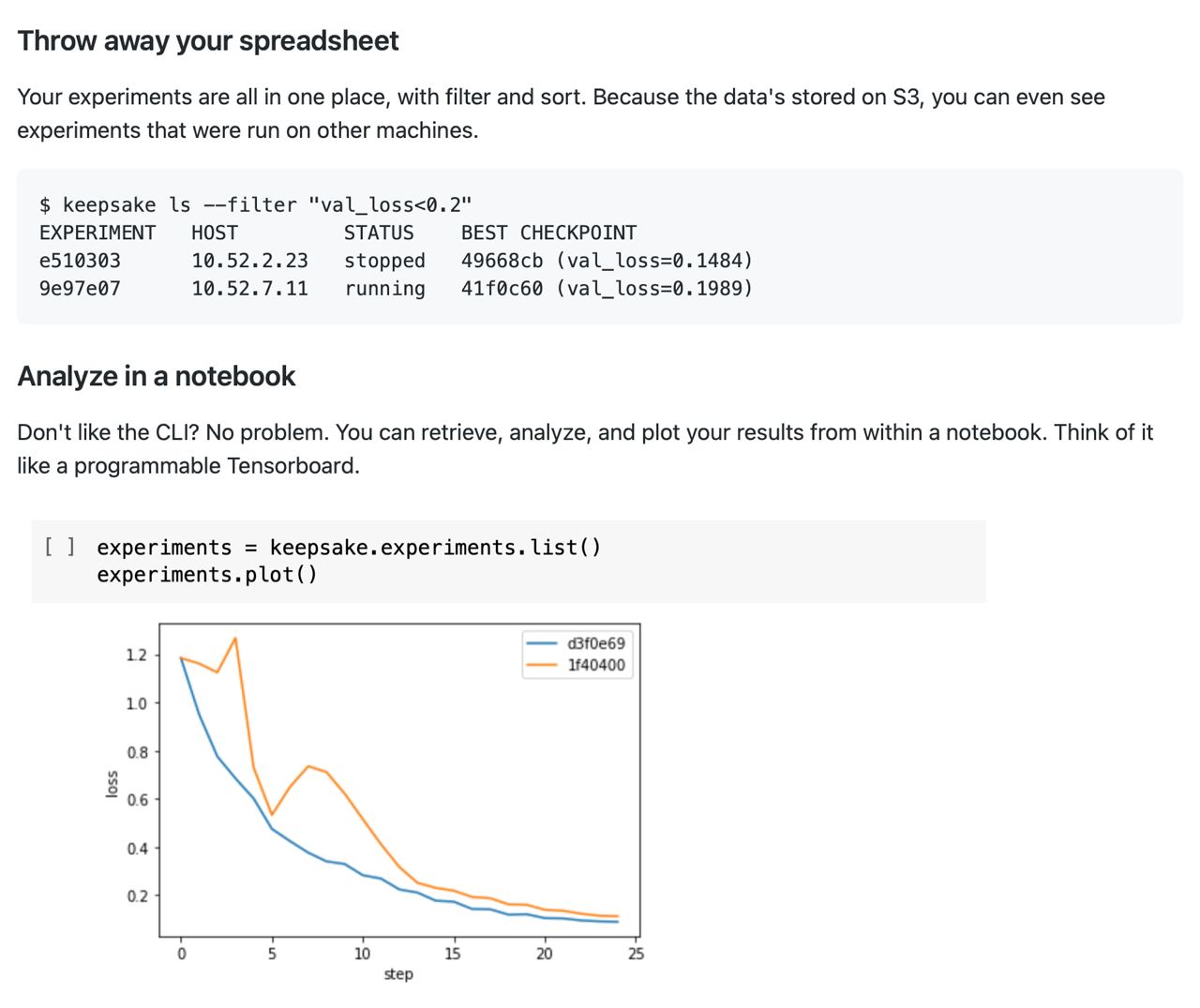1200x1008 pixels.
Task: Click the 'Analyze in a notebook' heading
Action: tap(157, 376)
